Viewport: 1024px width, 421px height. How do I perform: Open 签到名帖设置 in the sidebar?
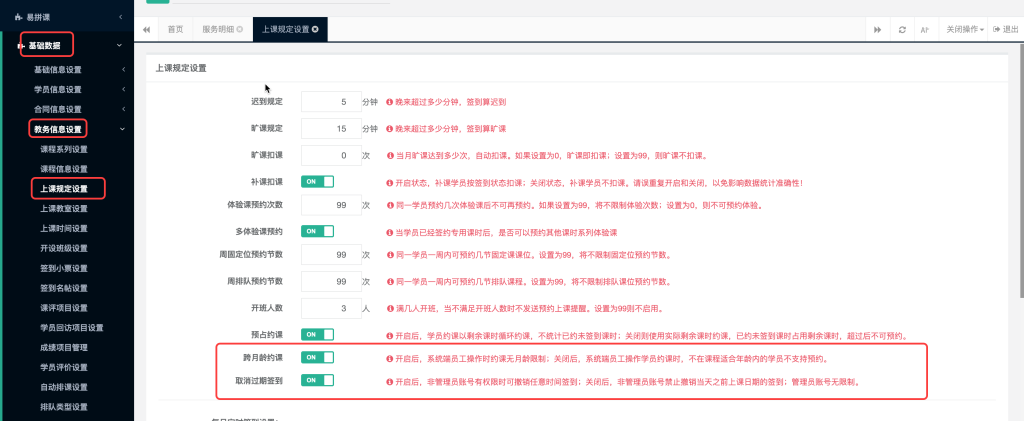pos(64,288)
